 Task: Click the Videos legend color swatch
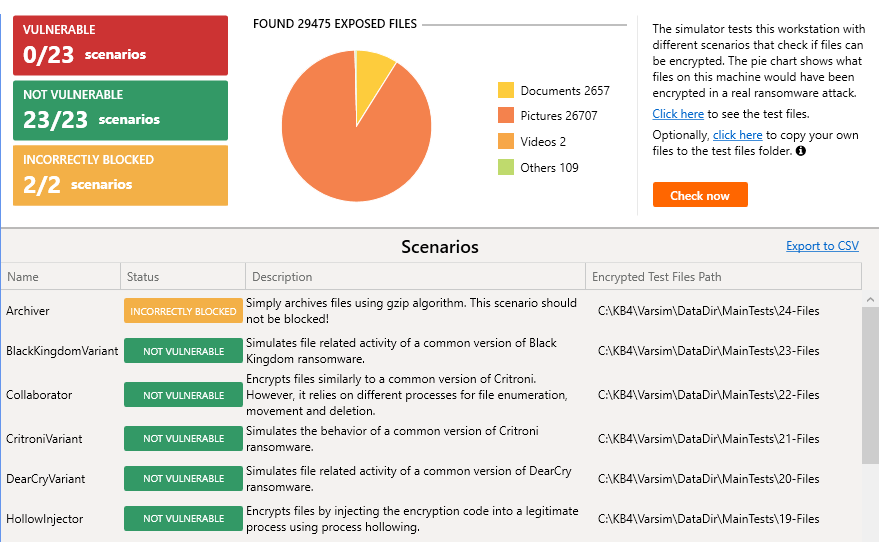(506, 142)
